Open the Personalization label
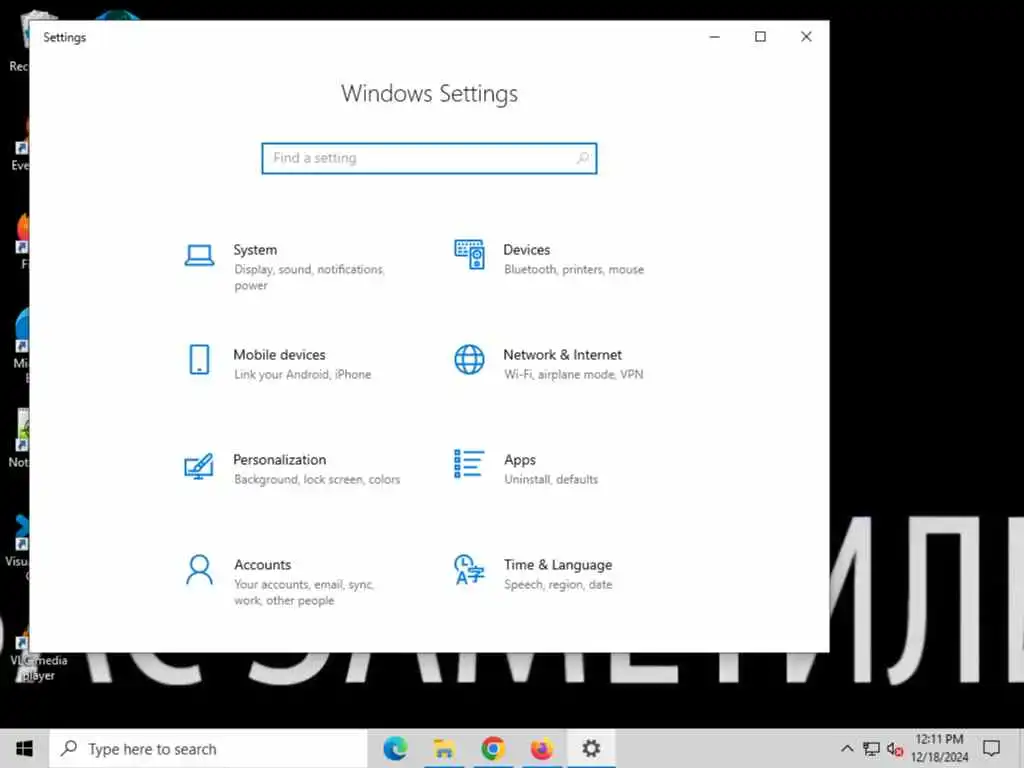The height and width of the screenshot is (768, 1024). pyautogui.click(x=280, y=460)
